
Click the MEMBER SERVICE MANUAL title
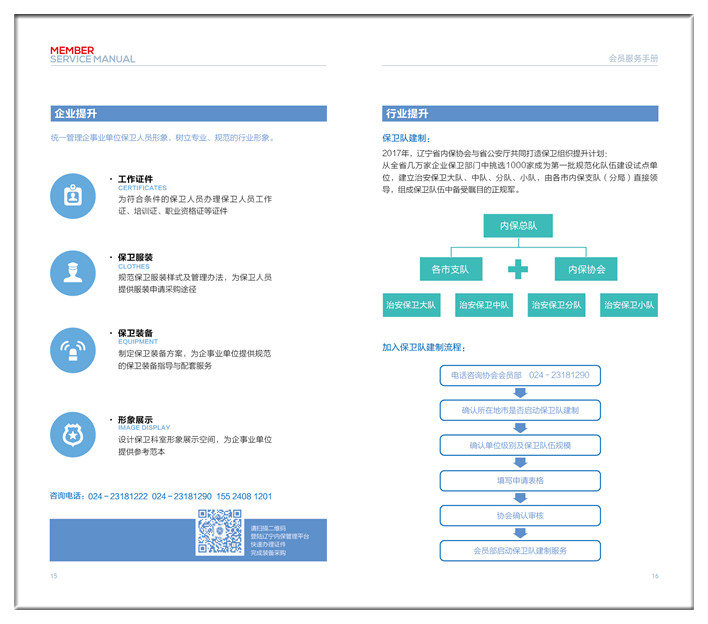point(92,55)
